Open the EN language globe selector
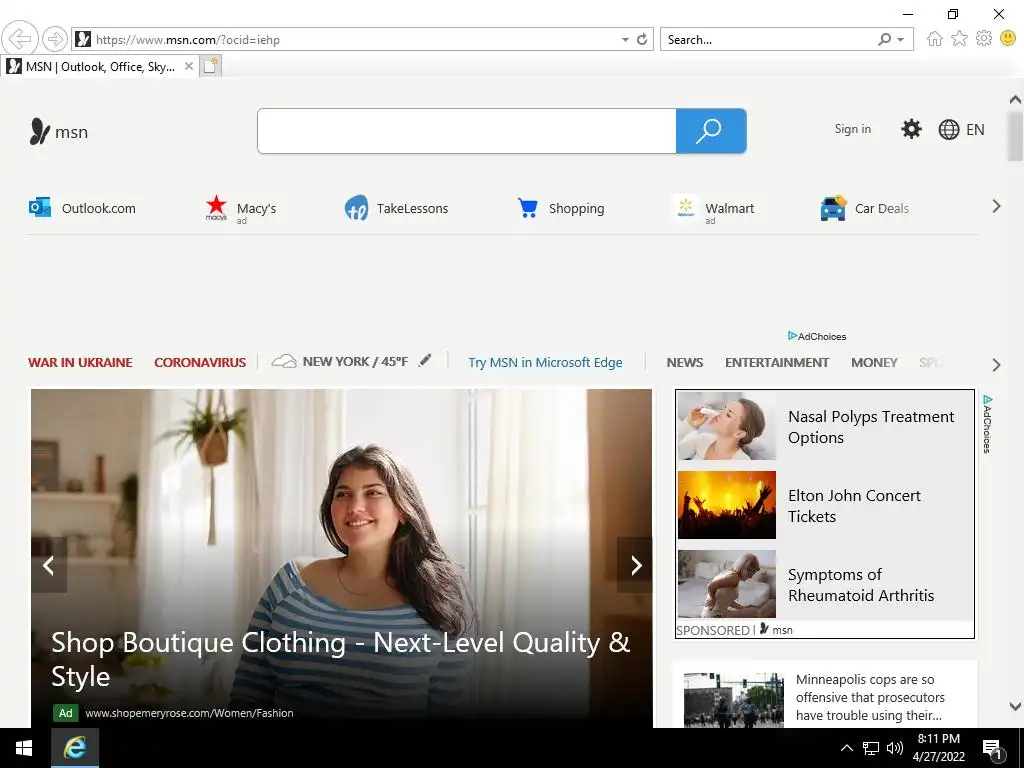This screenshot has width=1024, height=768. tap(961, 129)
